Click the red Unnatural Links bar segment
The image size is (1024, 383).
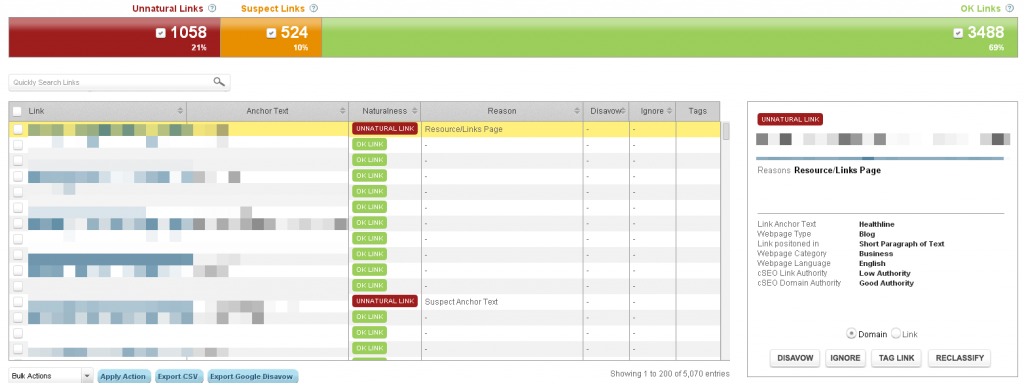tap(114, 37)
